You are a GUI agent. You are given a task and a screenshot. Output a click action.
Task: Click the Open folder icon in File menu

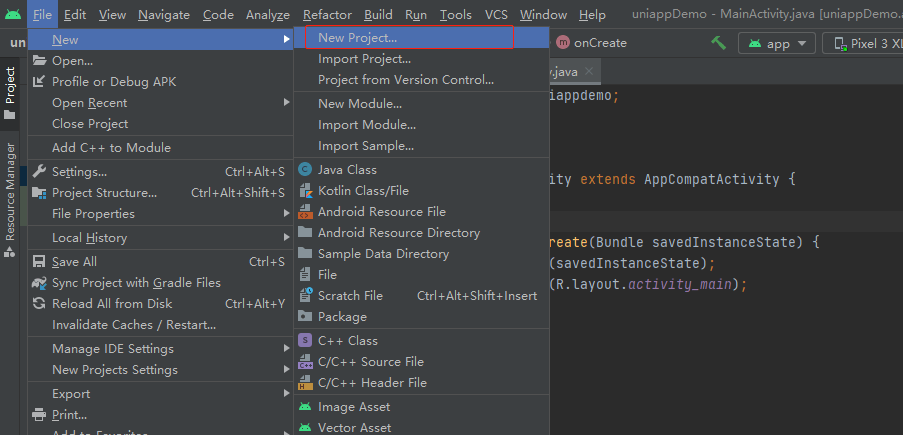39,60
